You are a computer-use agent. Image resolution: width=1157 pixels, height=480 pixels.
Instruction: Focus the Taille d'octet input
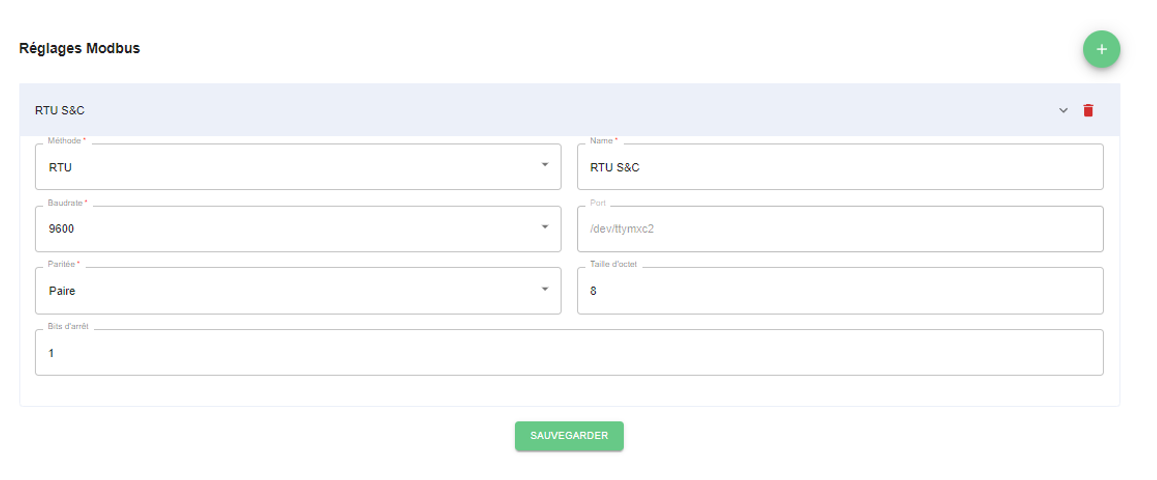coord(840,291)
